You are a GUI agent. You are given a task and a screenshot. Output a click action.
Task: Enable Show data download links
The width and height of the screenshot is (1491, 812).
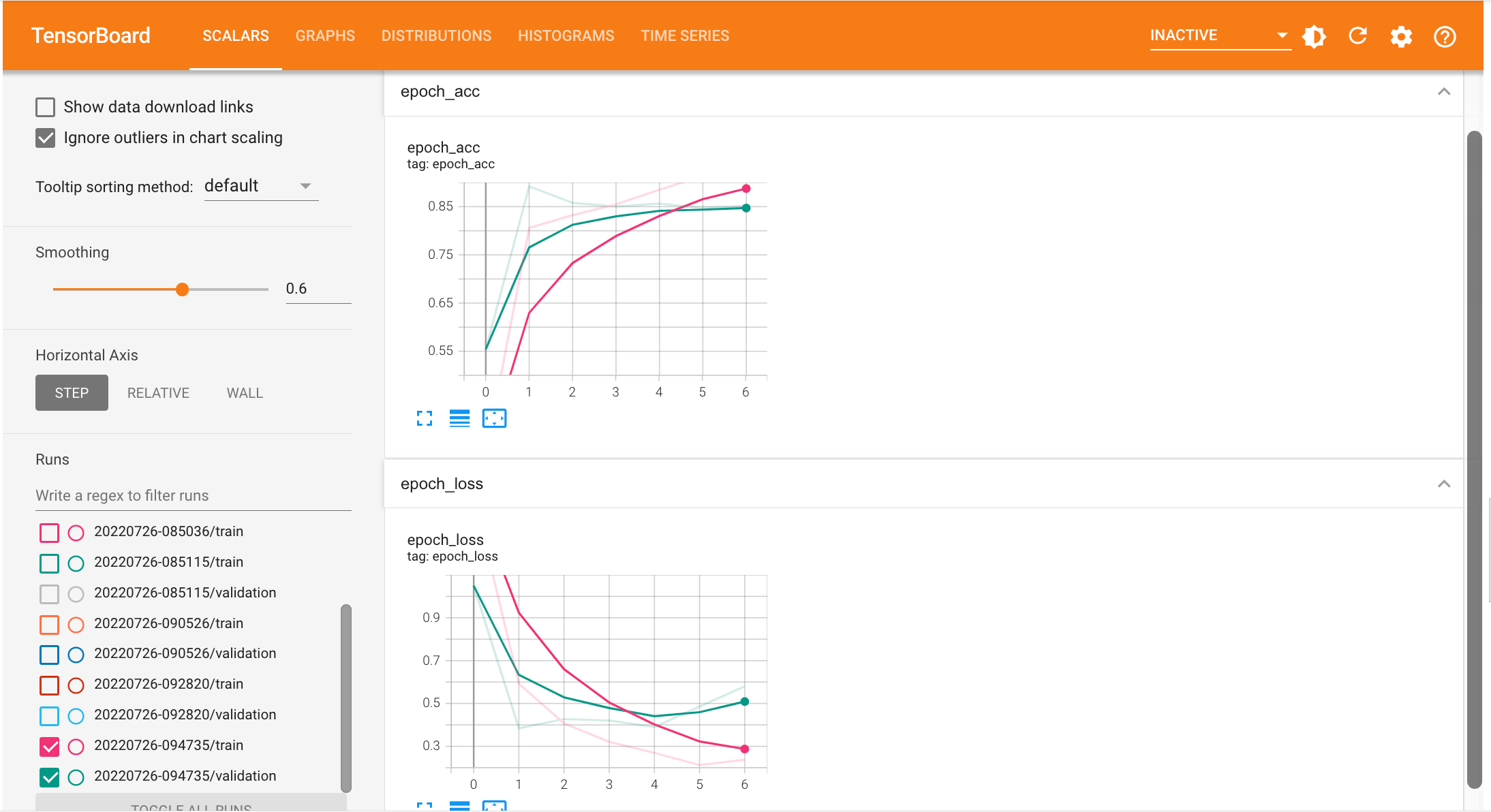45,107
